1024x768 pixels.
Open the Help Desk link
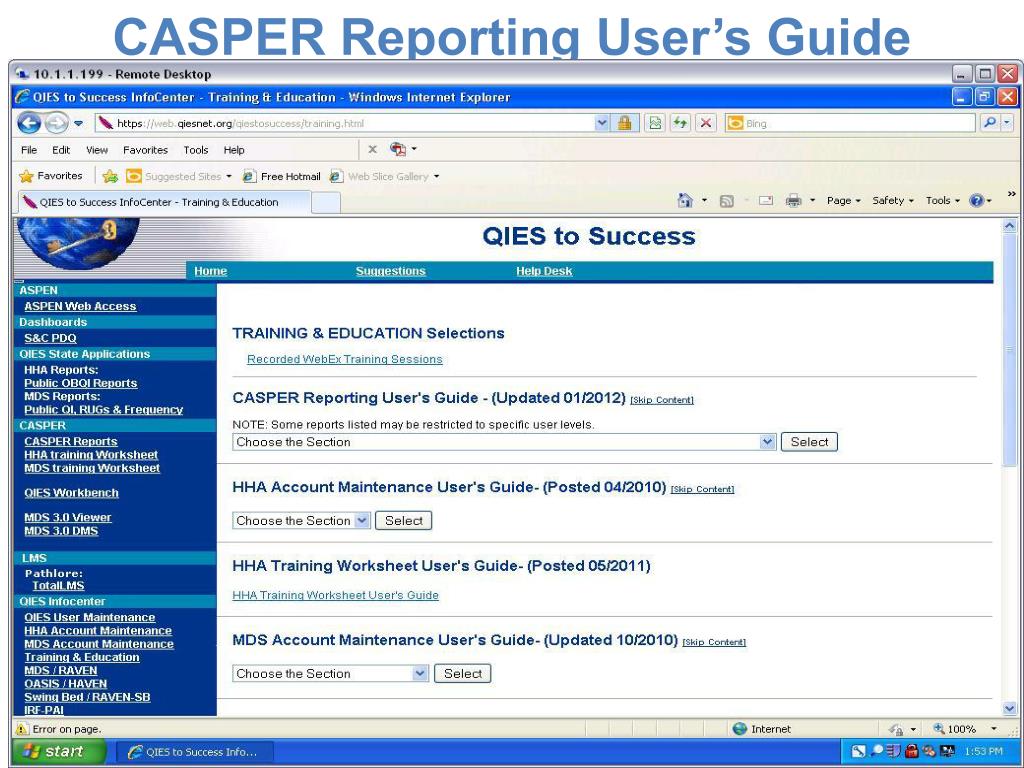click(x=544, y=271)
